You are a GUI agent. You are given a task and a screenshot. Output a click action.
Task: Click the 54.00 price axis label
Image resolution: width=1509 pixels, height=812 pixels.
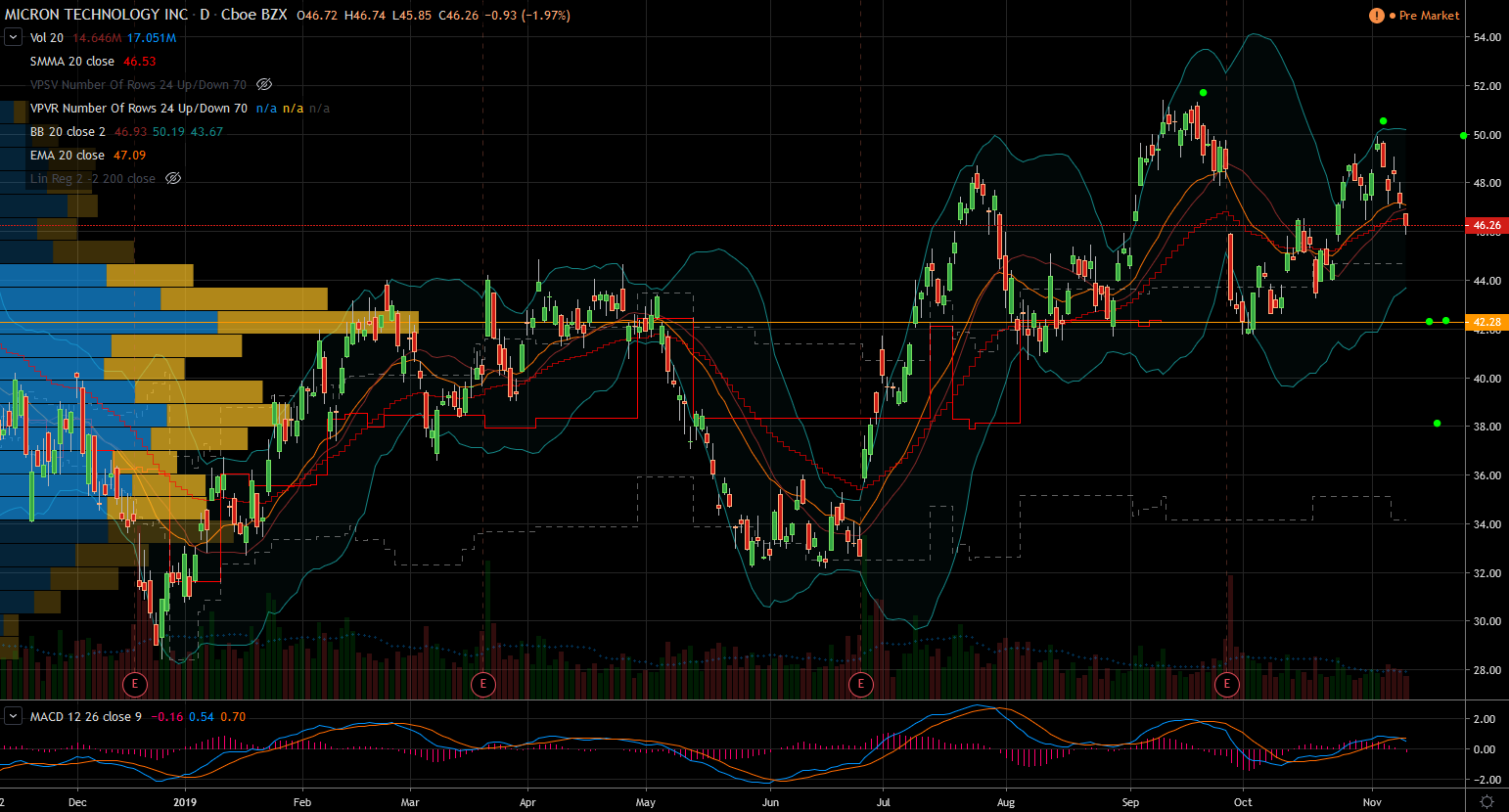(x=1486, y=37)
